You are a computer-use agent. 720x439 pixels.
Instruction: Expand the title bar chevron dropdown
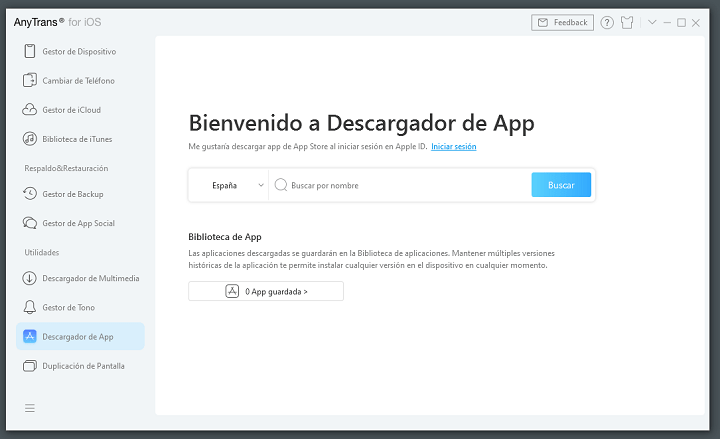[652, 22]
